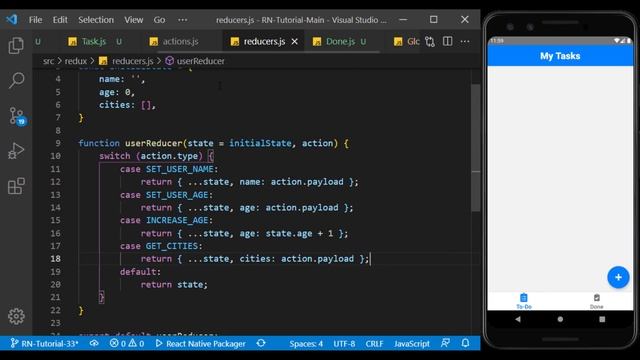640x360 pixels.
Task: Switch to the reducers.js tab
Action: 263,42
